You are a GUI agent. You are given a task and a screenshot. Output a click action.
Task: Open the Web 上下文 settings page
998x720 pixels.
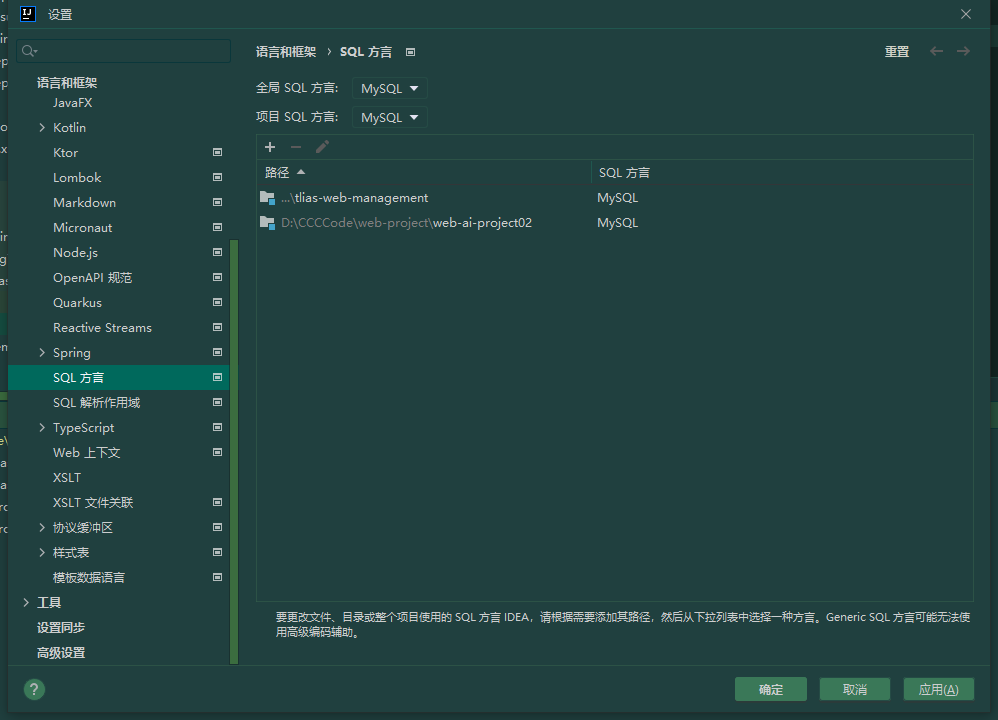click(87, 453)
